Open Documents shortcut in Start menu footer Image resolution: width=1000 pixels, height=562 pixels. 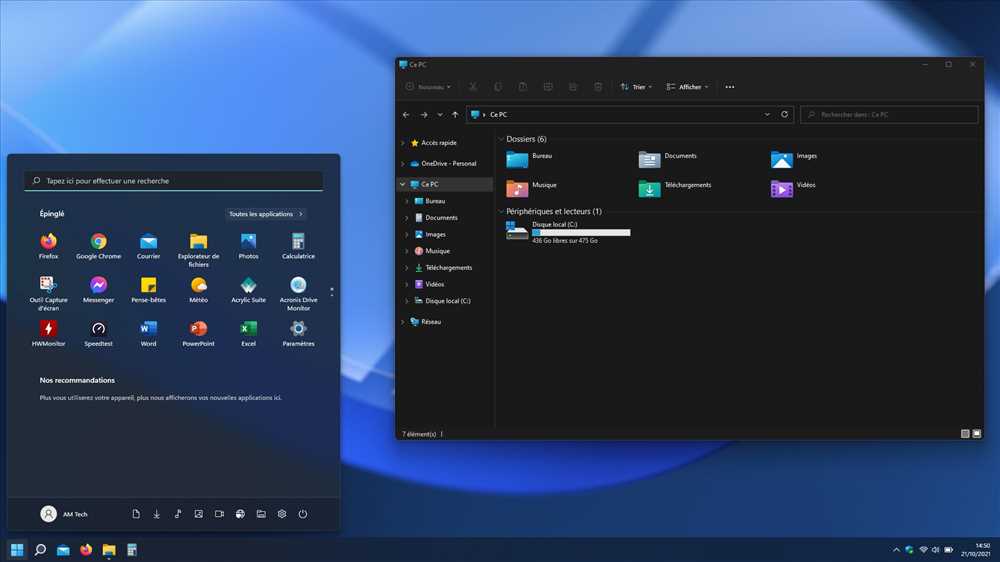click(x=136, y=514)
